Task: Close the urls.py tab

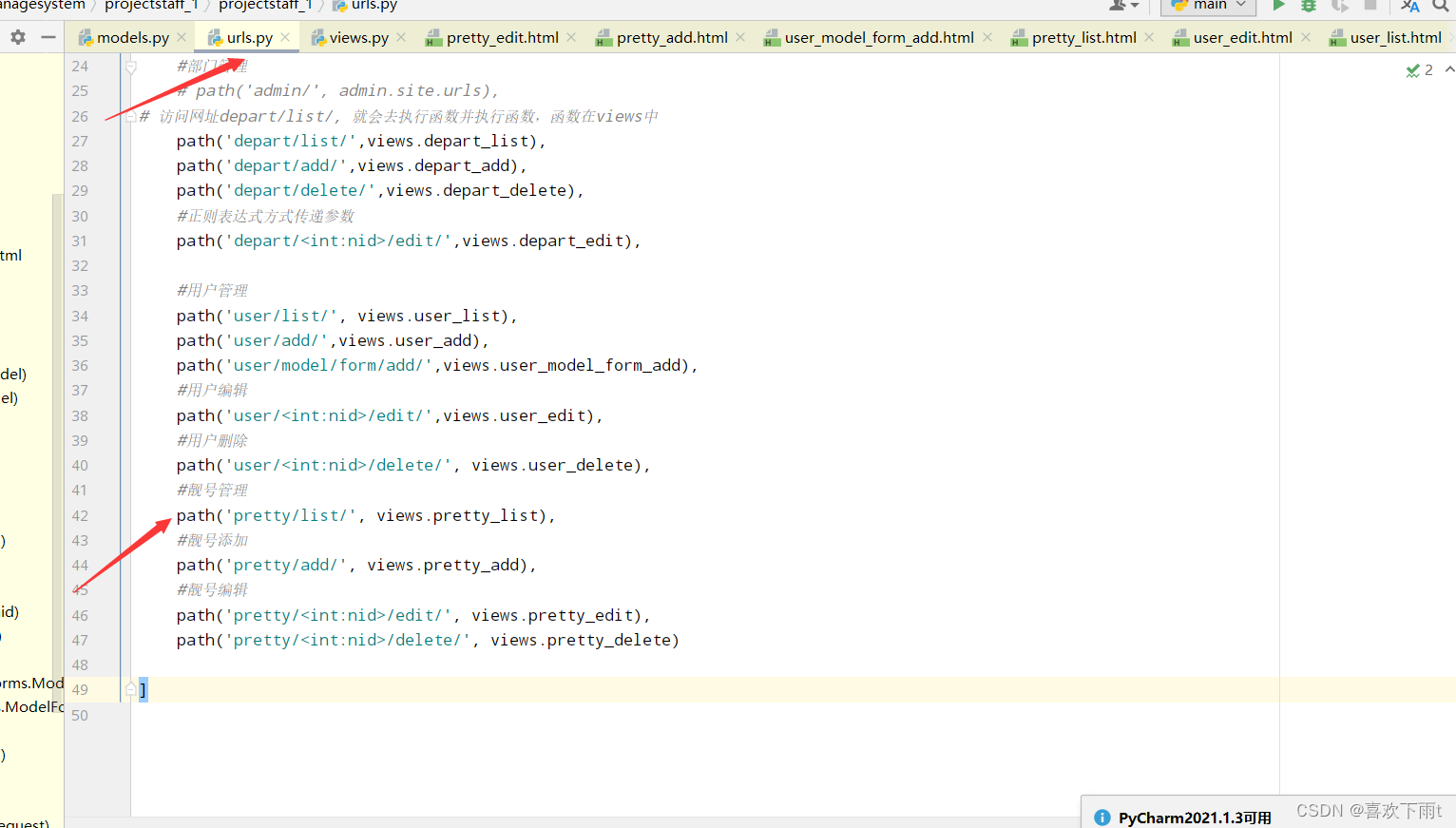Action: (x=285, y=37)
